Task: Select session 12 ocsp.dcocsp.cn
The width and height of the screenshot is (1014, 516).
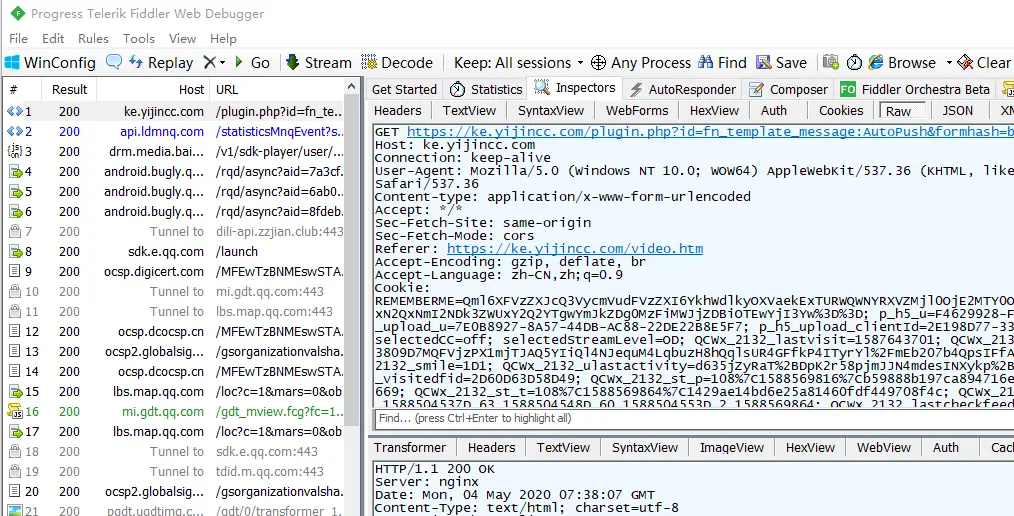Action: [x=175, y=332]
